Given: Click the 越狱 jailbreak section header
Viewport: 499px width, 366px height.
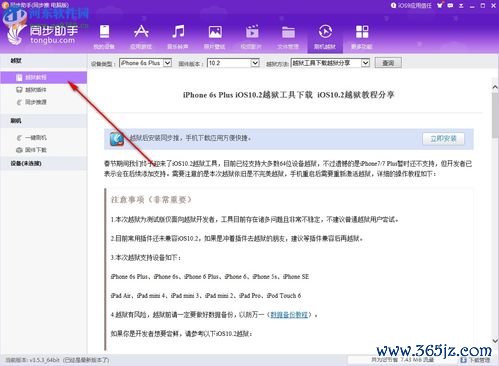Looking at the screenshot, I should click(x=16, y=61).
